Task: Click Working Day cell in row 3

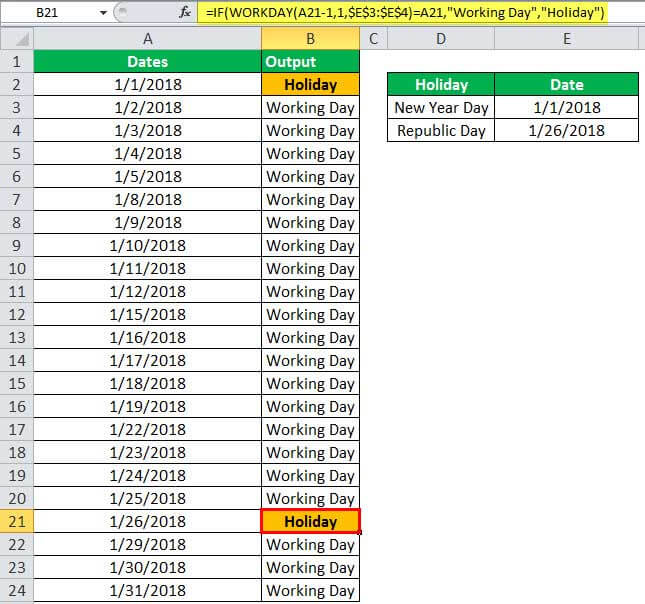Action: tap(311, 108)
